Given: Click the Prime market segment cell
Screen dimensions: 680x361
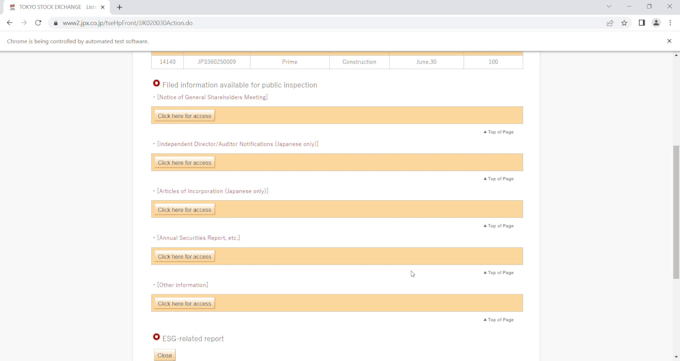Looking at the screenshot, I should point(290,62).
